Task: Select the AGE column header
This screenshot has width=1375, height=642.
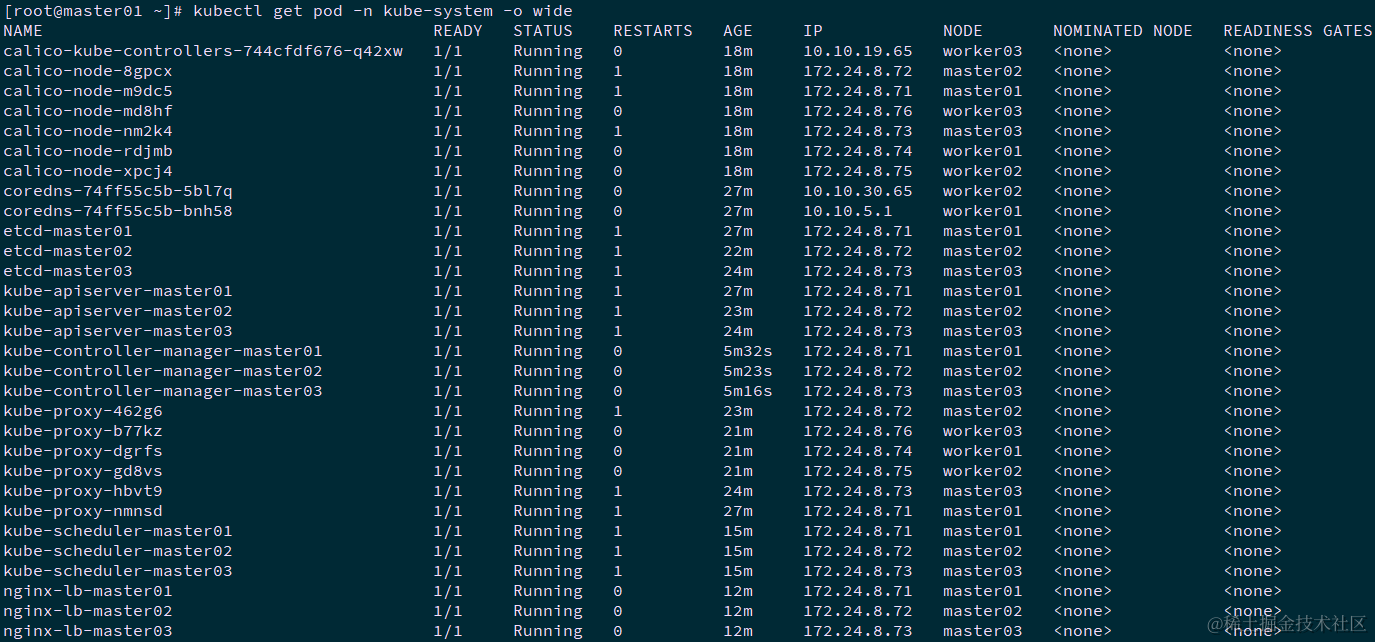Action: coord(738,31)
